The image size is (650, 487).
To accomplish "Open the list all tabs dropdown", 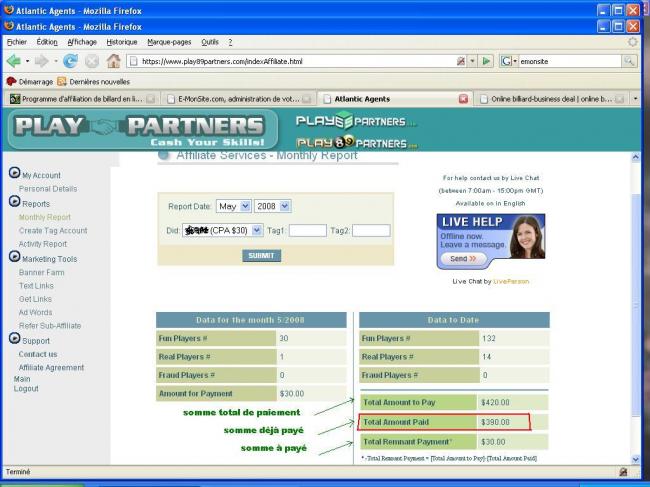I will [635, 99].
